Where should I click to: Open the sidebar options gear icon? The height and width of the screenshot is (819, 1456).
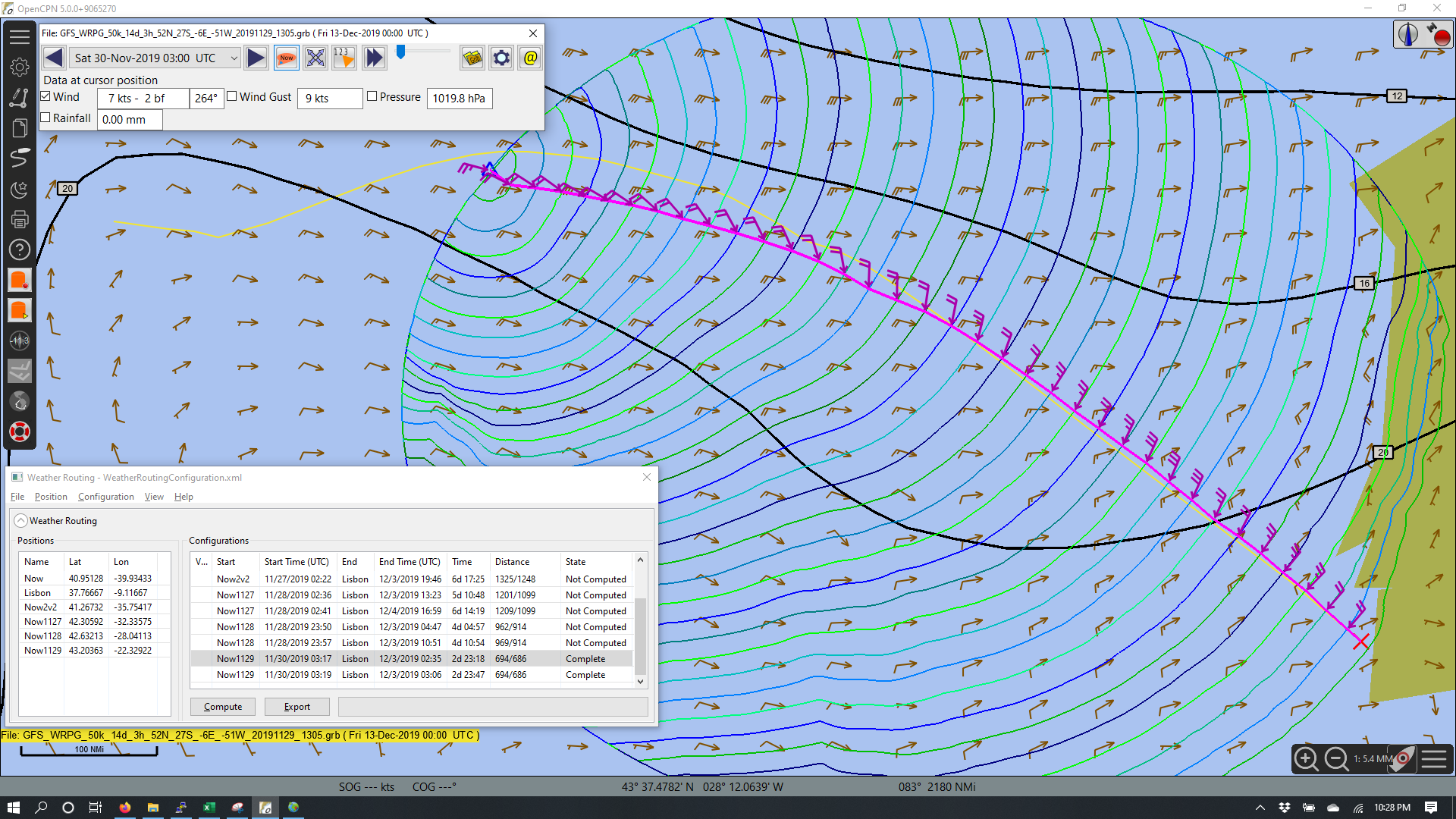(20, 67)
